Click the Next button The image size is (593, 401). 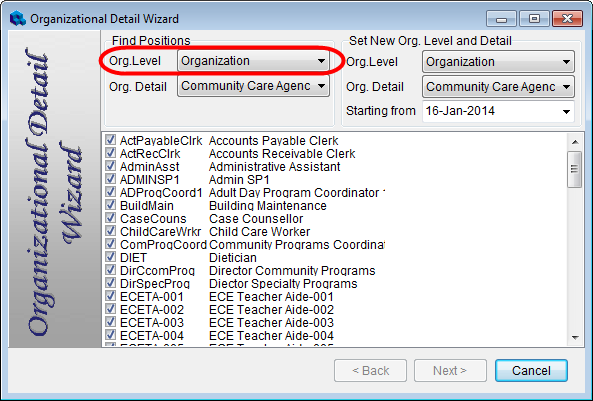tap(450, 370)
